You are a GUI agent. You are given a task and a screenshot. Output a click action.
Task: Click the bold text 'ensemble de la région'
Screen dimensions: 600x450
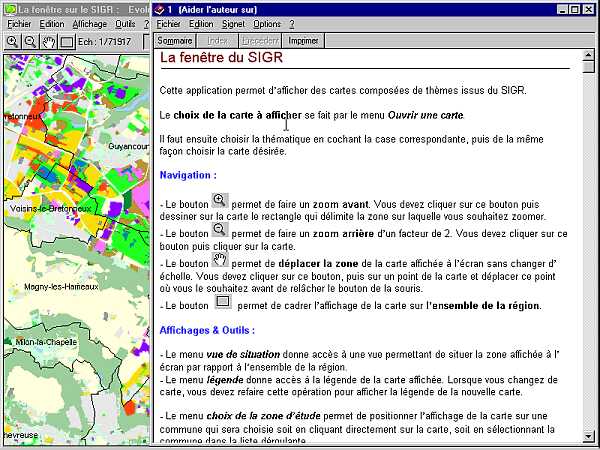pos(486,306)
